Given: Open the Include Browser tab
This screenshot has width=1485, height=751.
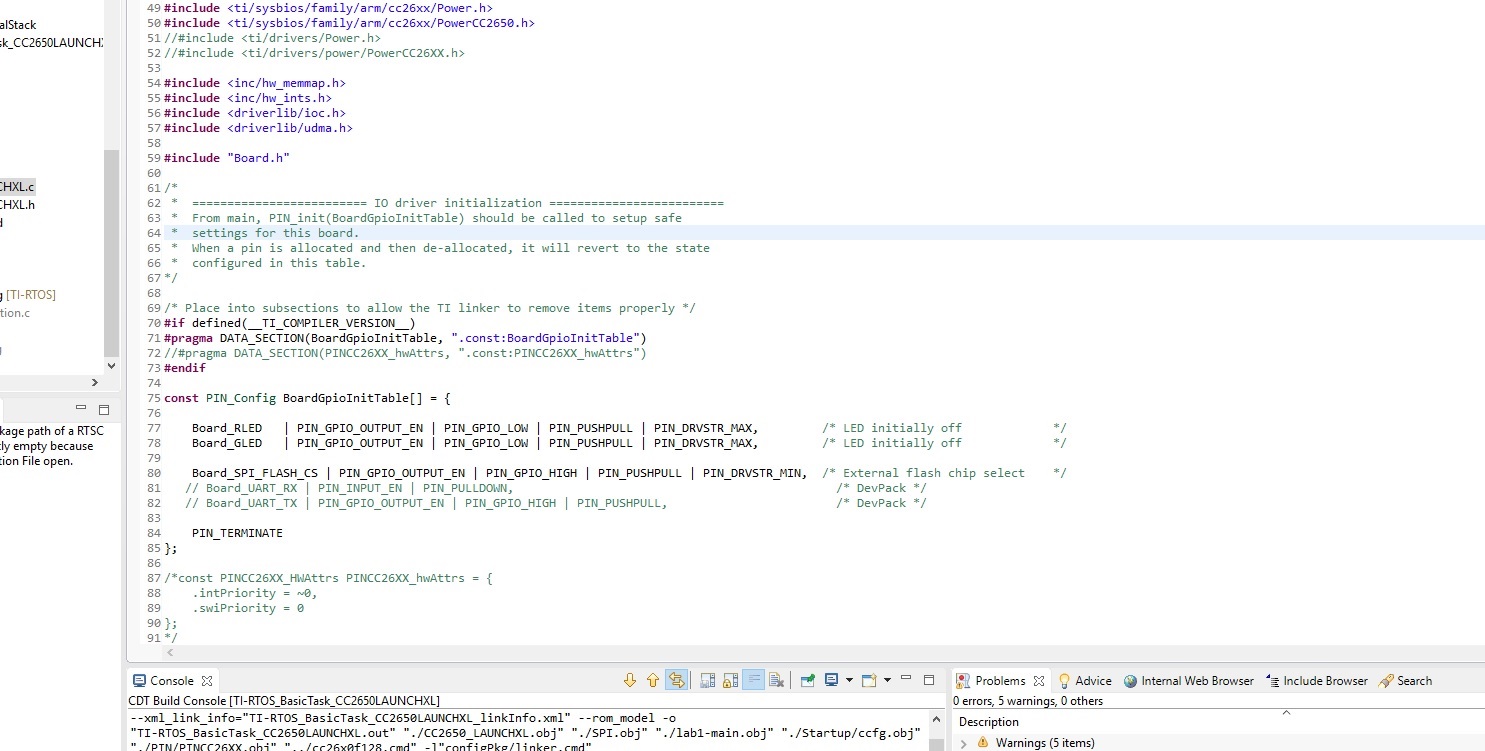Looking at the screenshot, I should point(1317,681).
